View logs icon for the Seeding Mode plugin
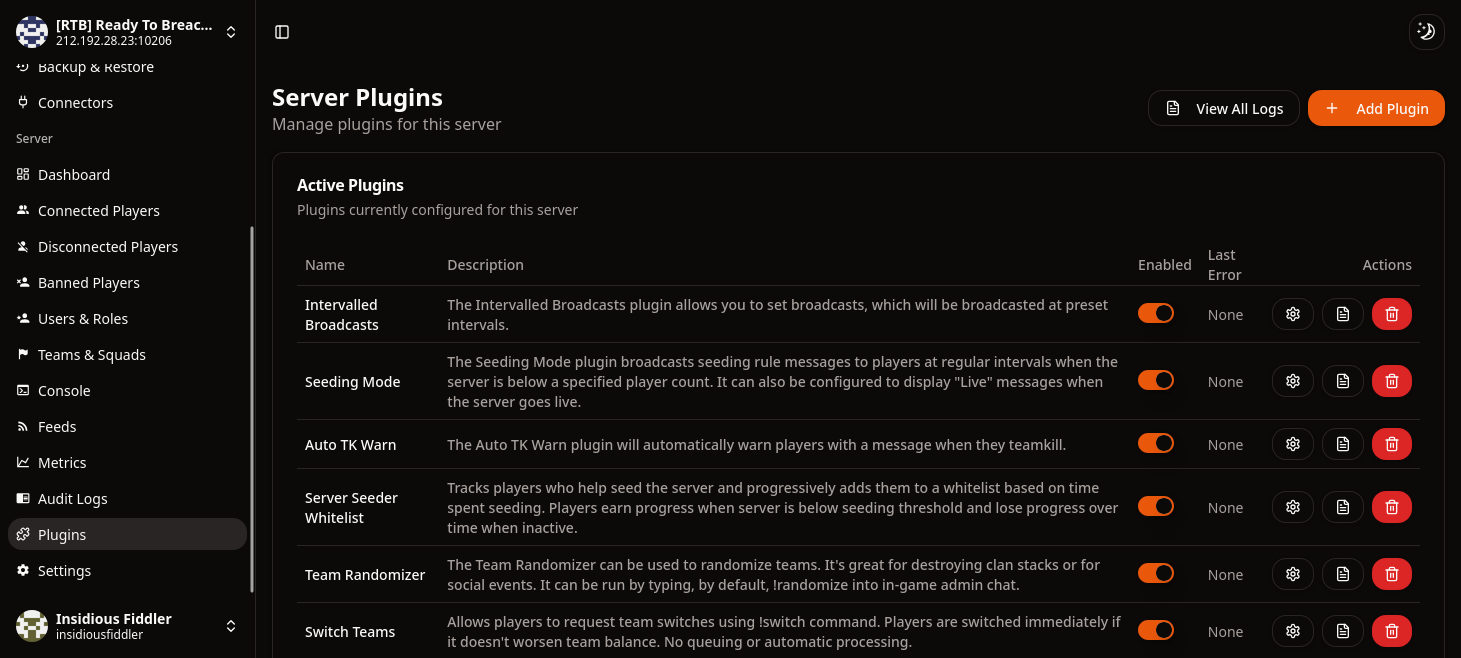The width and height of the screenshot is (1461, 658). (x=1342, y=380)
